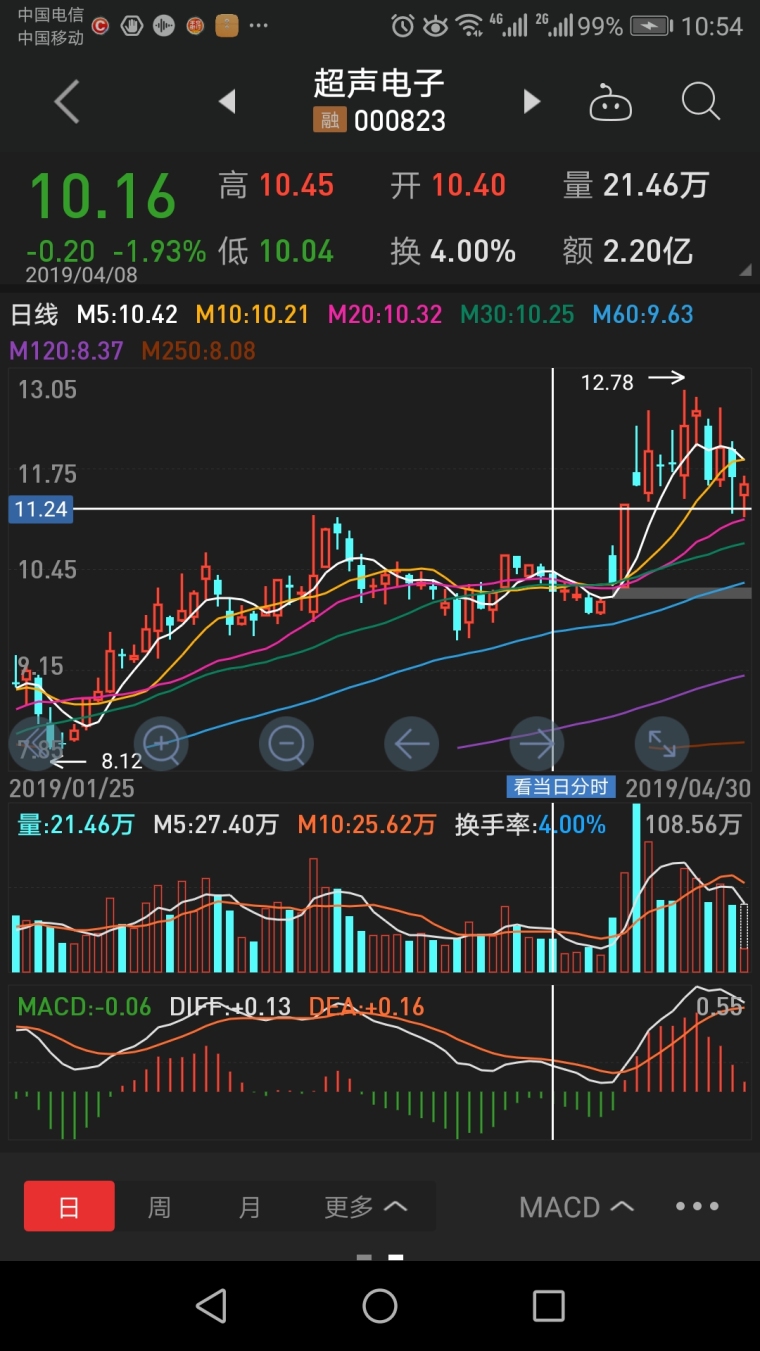Zoom out of the K-line chart
The image size is (760, 1351).
coord(287,743)
